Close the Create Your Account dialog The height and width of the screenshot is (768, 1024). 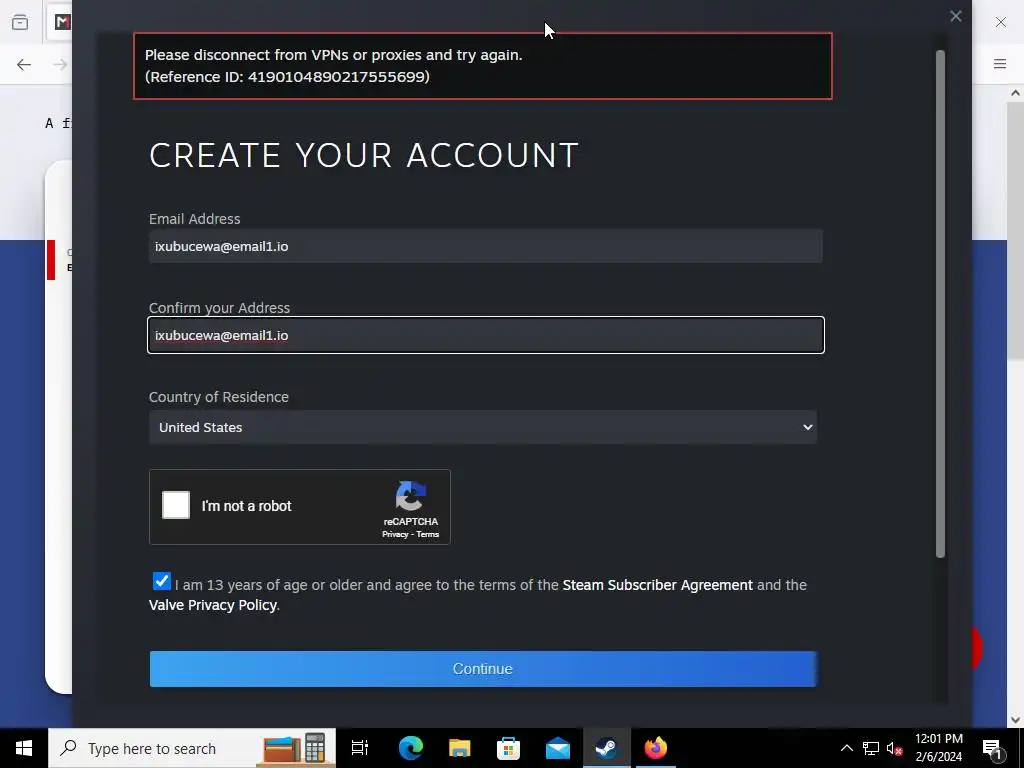click(x=955, y=16)
